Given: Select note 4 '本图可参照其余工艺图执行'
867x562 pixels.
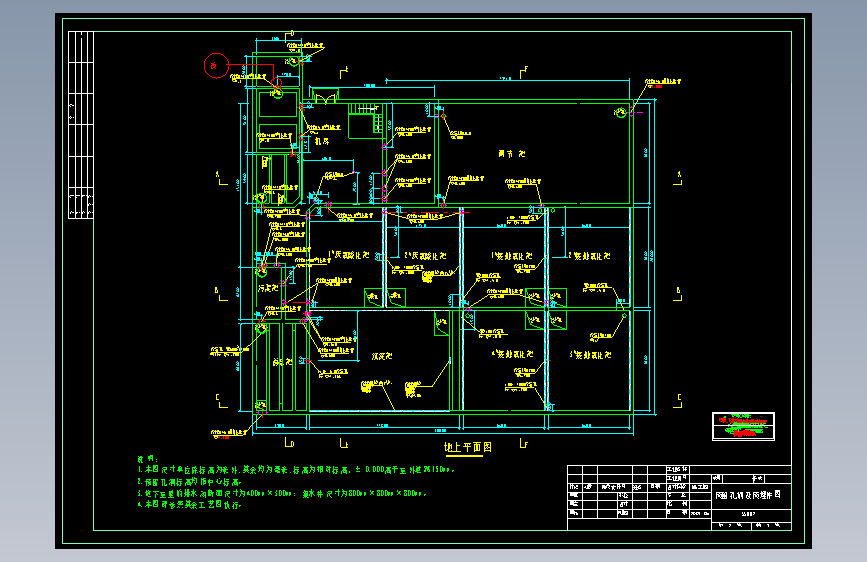Looking at the screenshot, I should pos(189,504).
